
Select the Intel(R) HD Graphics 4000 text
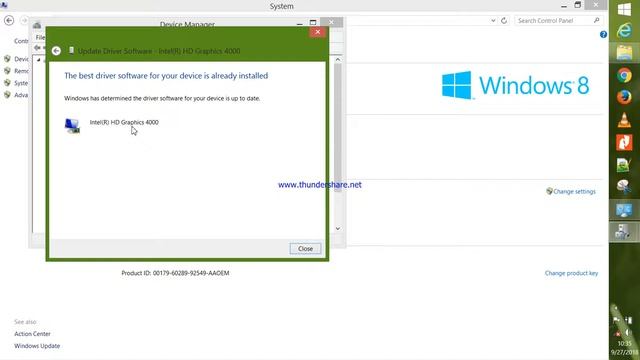124,122
